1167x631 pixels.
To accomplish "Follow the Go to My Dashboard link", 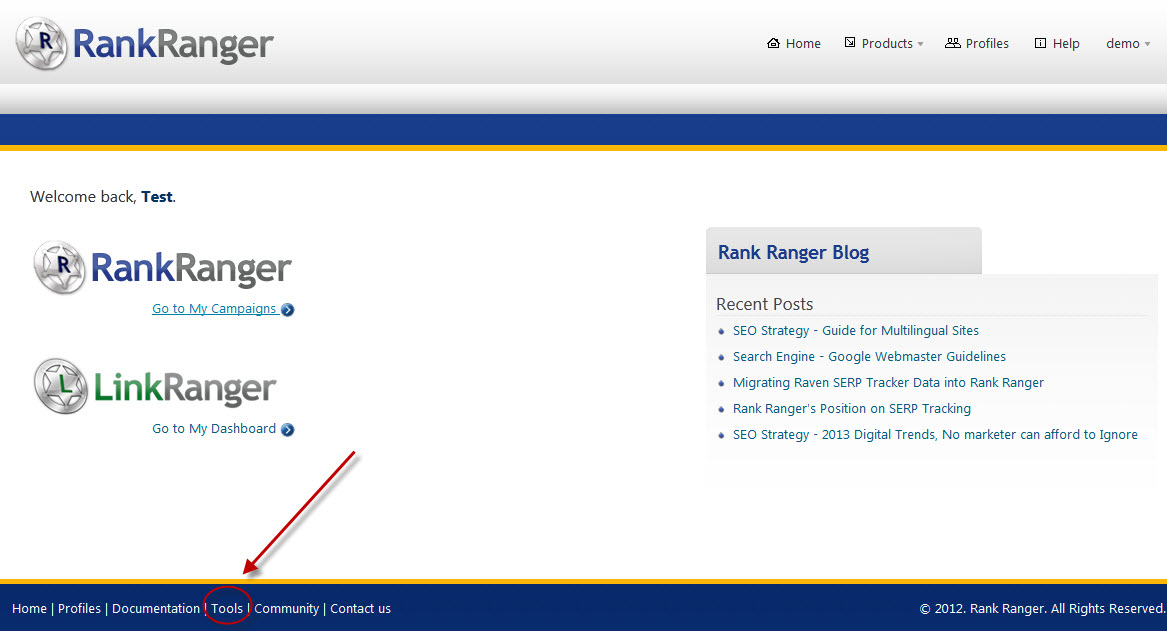I will pyautogui.click(x=214, y=429).
